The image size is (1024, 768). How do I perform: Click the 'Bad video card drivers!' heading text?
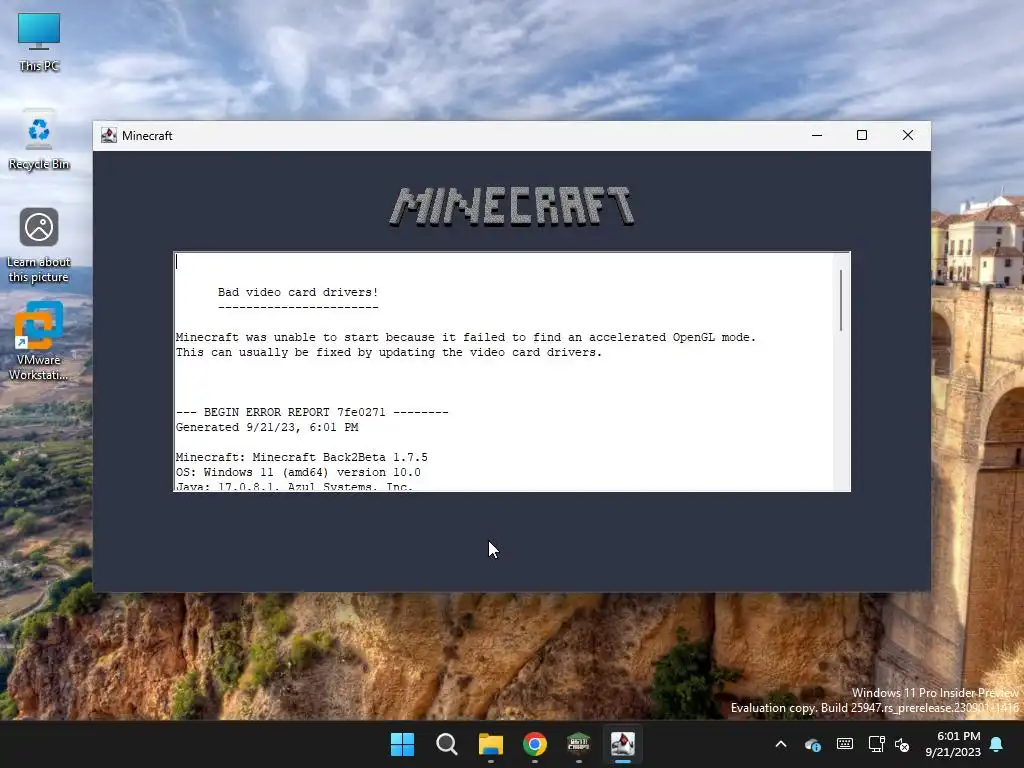point(298,292)
